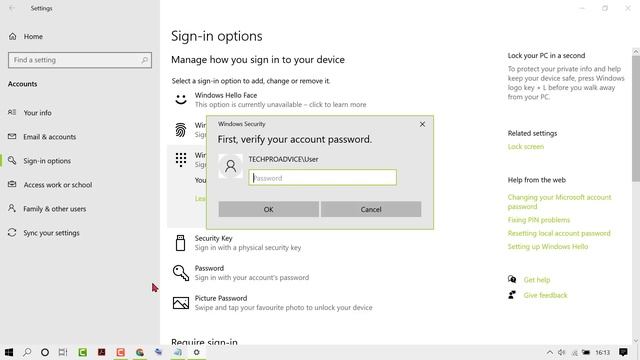Screen dimensions: 640x360
Task: Open Family & other users
Action: tap(54, 209)
